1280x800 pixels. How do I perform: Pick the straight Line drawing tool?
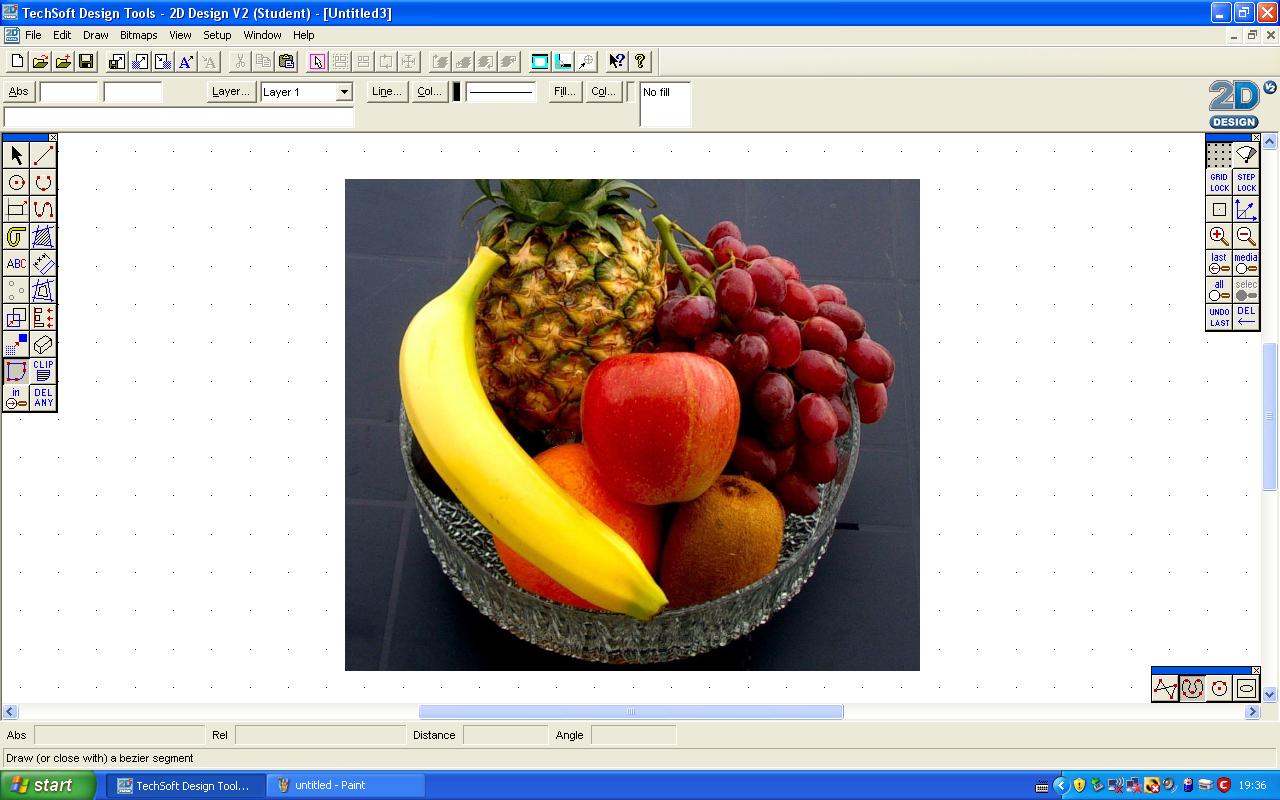pos(43,155)
